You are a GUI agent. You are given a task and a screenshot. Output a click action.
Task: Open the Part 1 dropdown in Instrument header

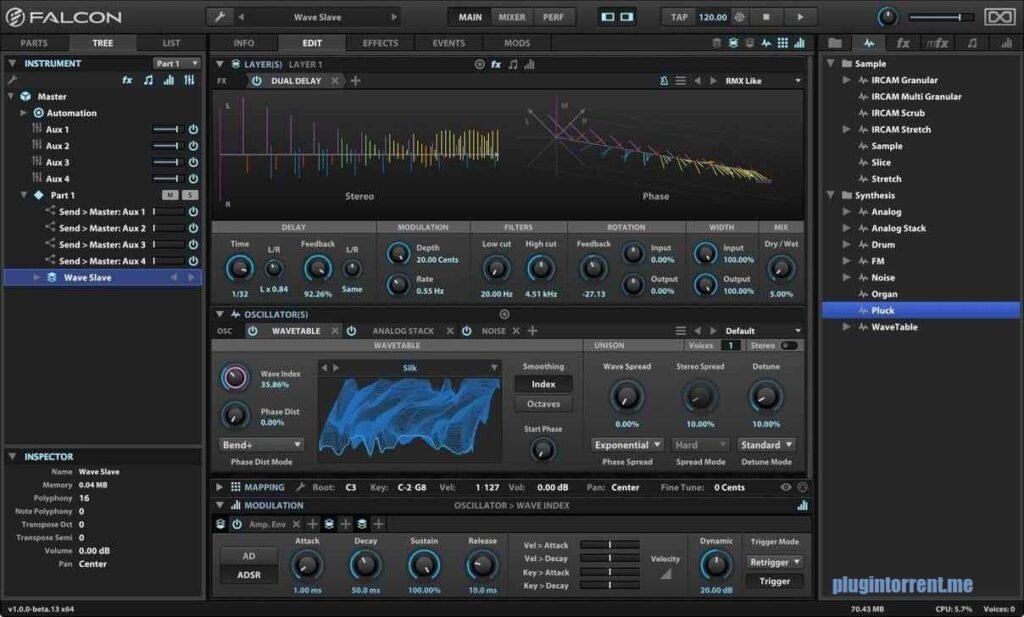click(176, 63)
